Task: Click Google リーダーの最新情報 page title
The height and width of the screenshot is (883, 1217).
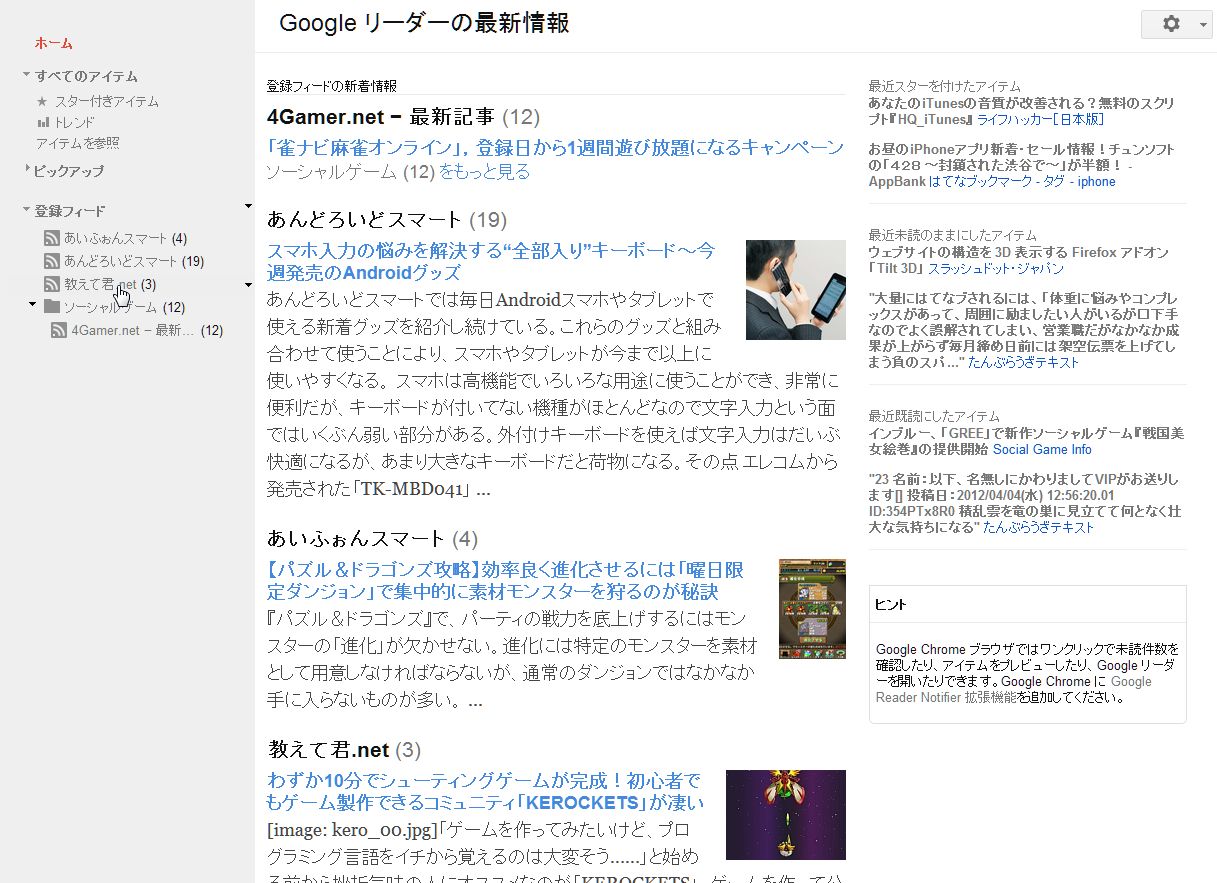Action: click(424, 23)
